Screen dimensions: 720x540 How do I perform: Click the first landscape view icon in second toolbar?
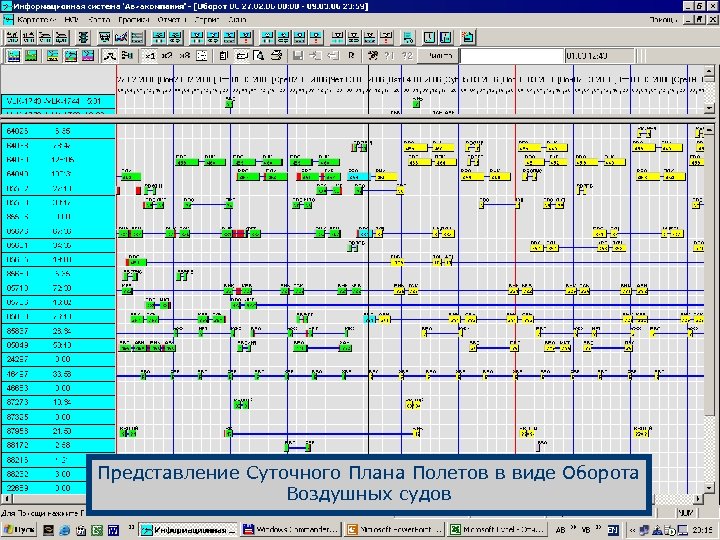coord(14,56)
